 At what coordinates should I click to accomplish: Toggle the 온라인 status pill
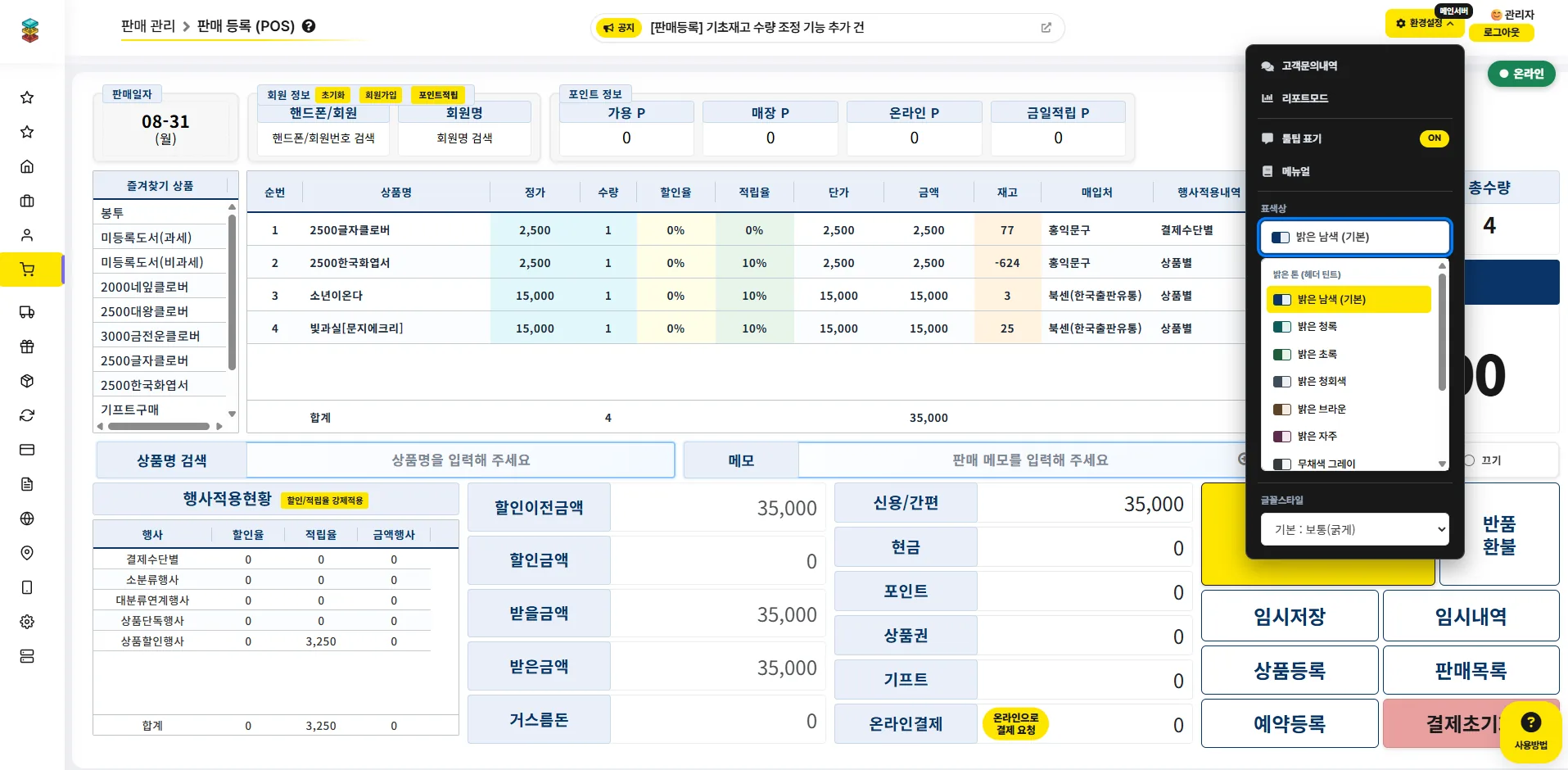coord(1521,74)
